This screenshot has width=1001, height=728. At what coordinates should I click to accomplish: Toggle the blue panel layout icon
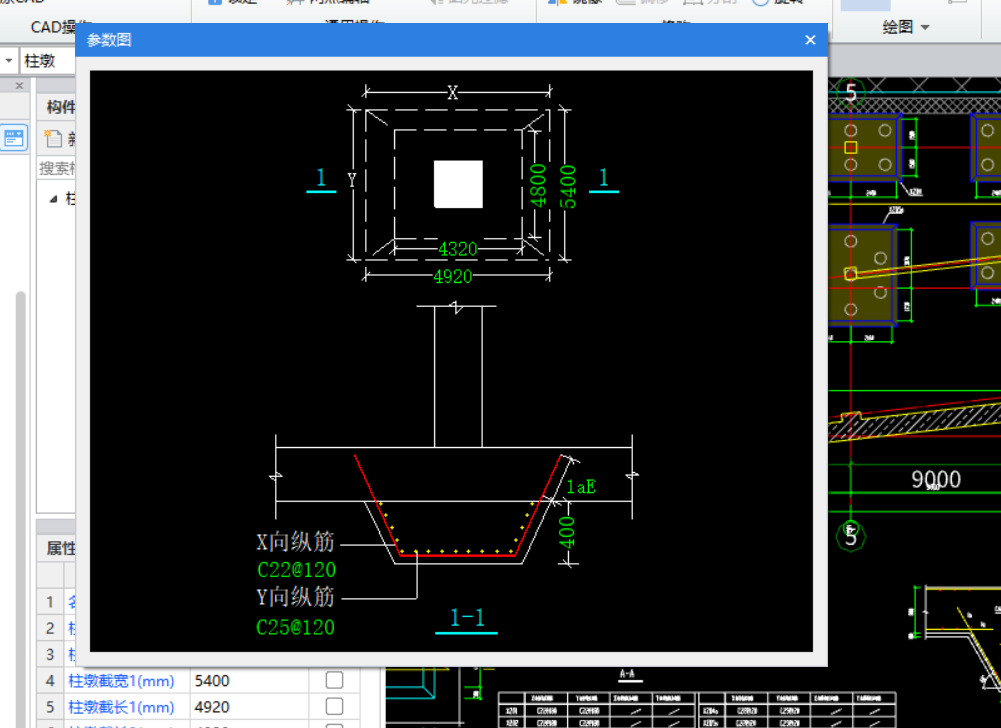click(x=13, y=137)
